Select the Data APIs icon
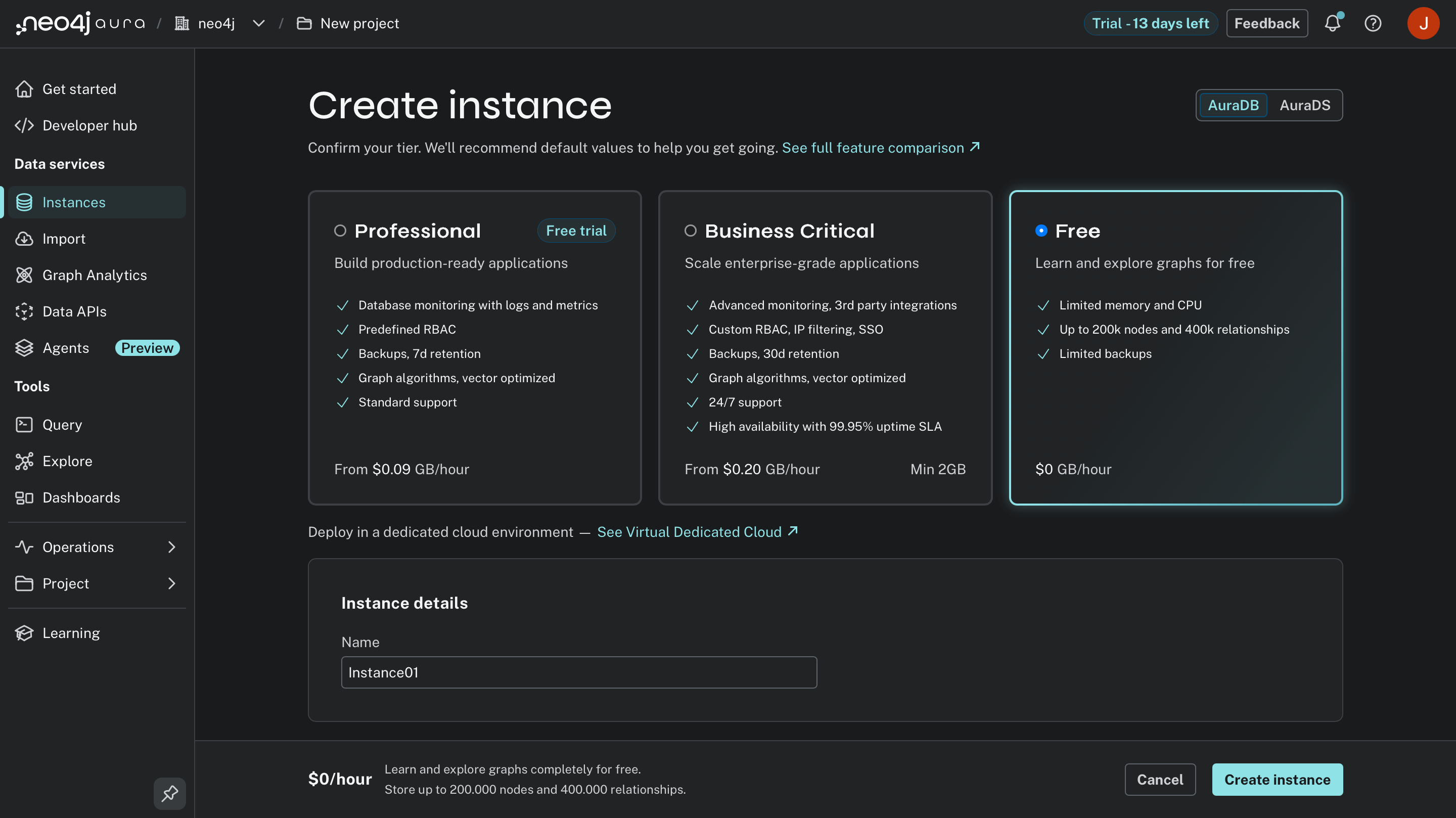The image size is (1456, 818). point(25,311)
